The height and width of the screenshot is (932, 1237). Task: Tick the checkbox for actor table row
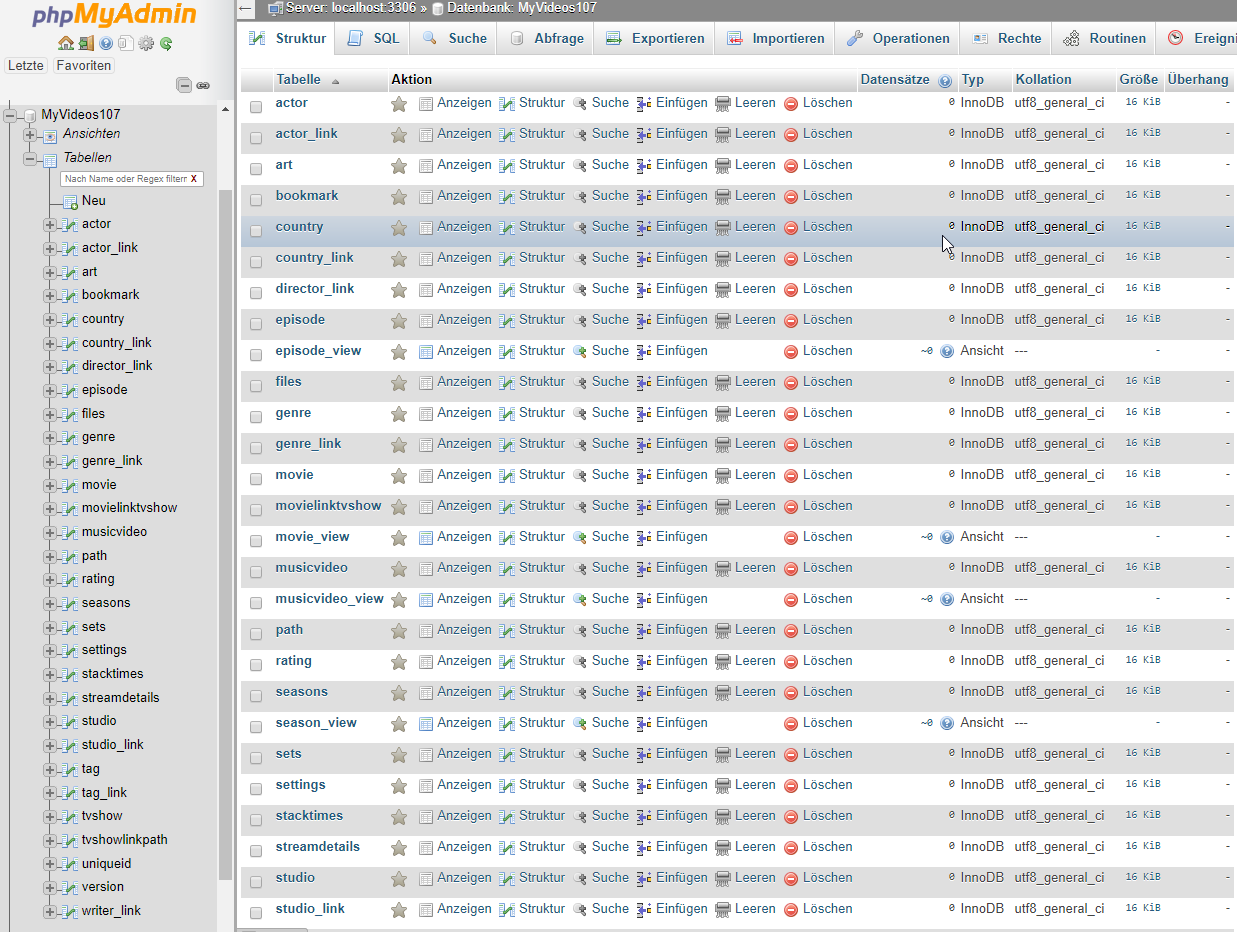pyautogui.click(x=256, y=106)
